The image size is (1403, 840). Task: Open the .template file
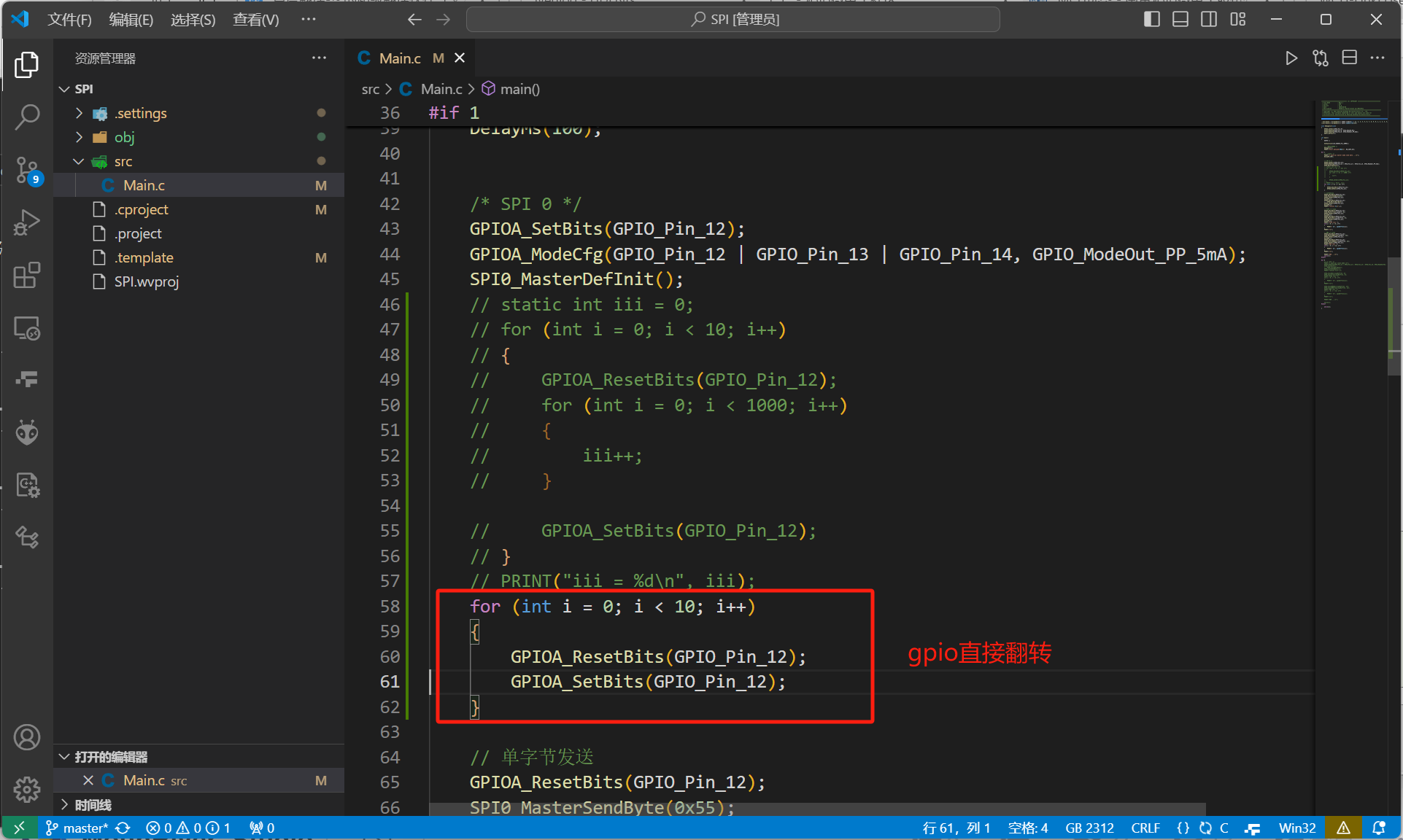point(198,257)
